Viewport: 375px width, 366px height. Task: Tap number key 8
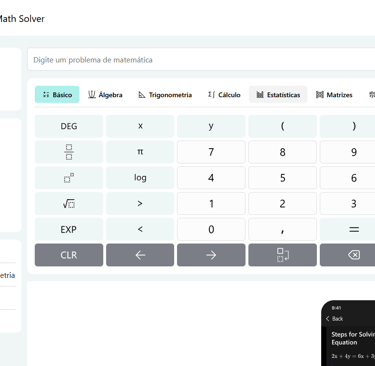coord(282,152)
